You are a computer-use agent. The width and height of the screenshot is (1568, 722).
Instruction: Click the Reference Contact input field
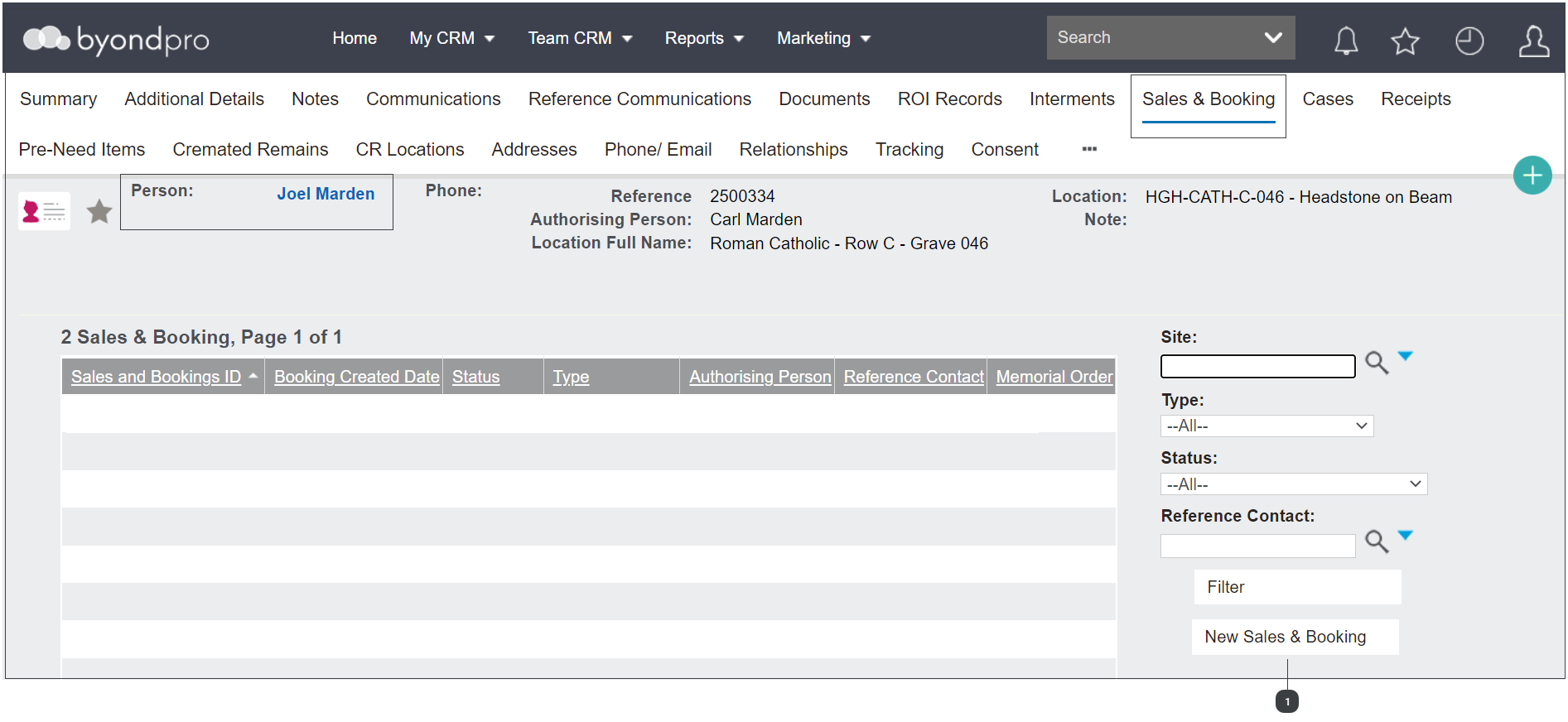coord(1258,546)
